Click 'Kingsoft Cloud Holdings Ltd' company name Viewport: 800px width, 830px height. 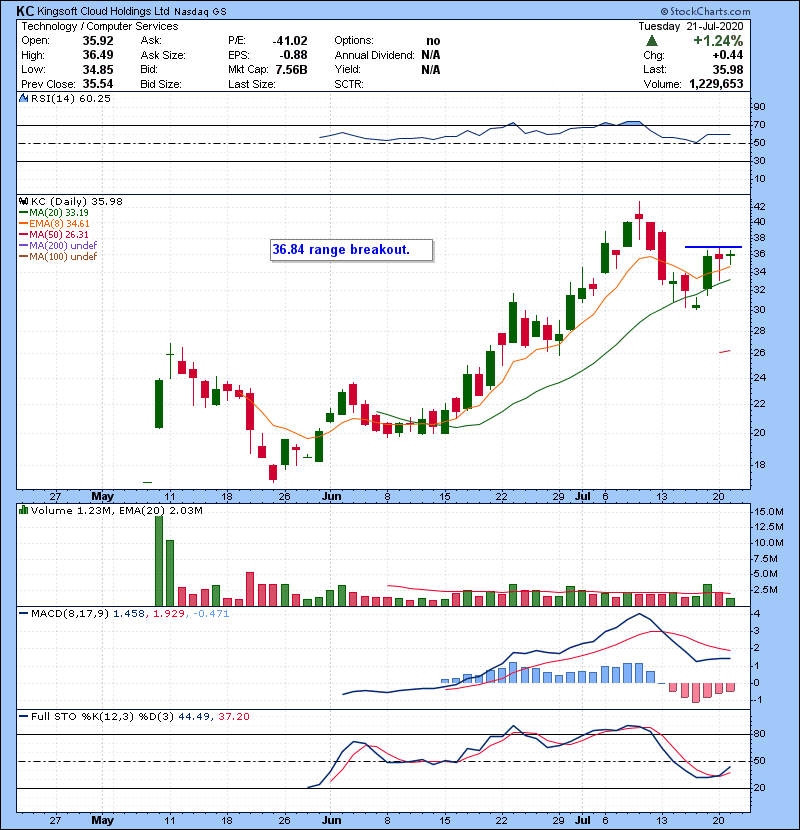pos(103,11)
